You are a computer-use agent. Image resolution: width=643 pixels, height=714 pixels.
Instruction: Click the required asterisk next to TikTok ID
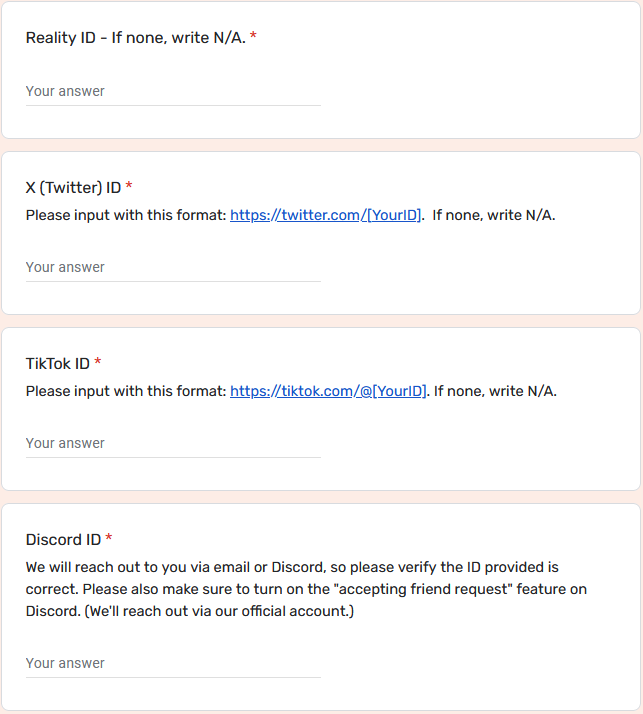[x=97, y=362]
